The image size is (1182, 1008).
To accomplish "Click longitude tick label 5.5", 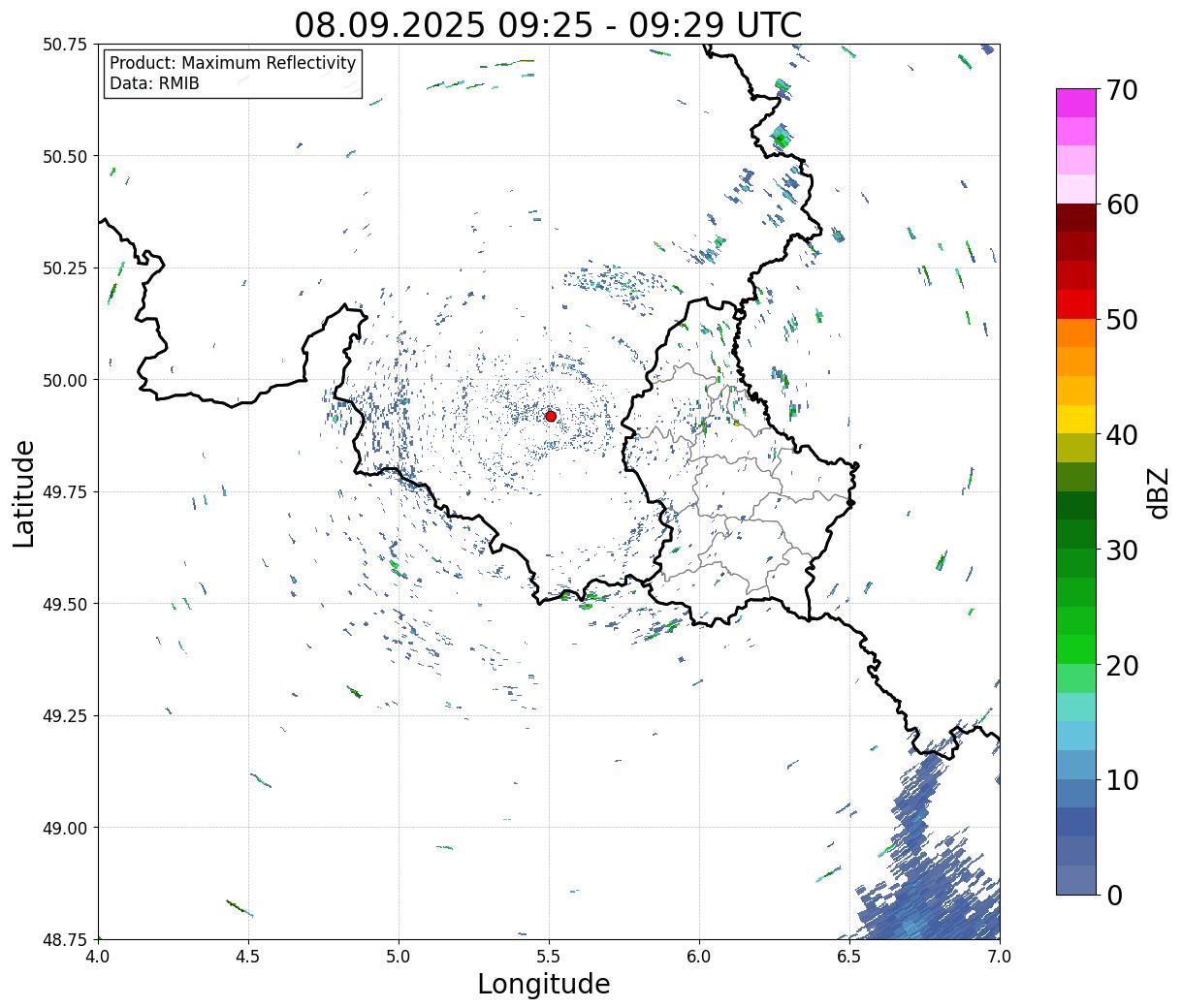I will (x=549, y=956).
